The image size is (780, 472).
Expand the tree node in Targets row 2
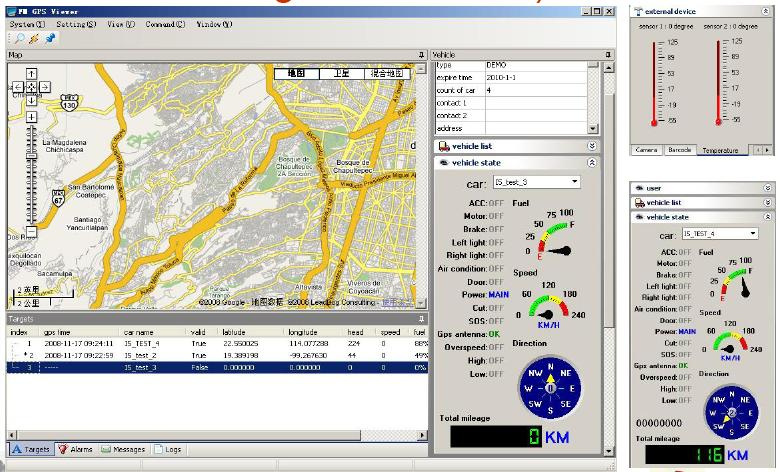coord(25,354)
